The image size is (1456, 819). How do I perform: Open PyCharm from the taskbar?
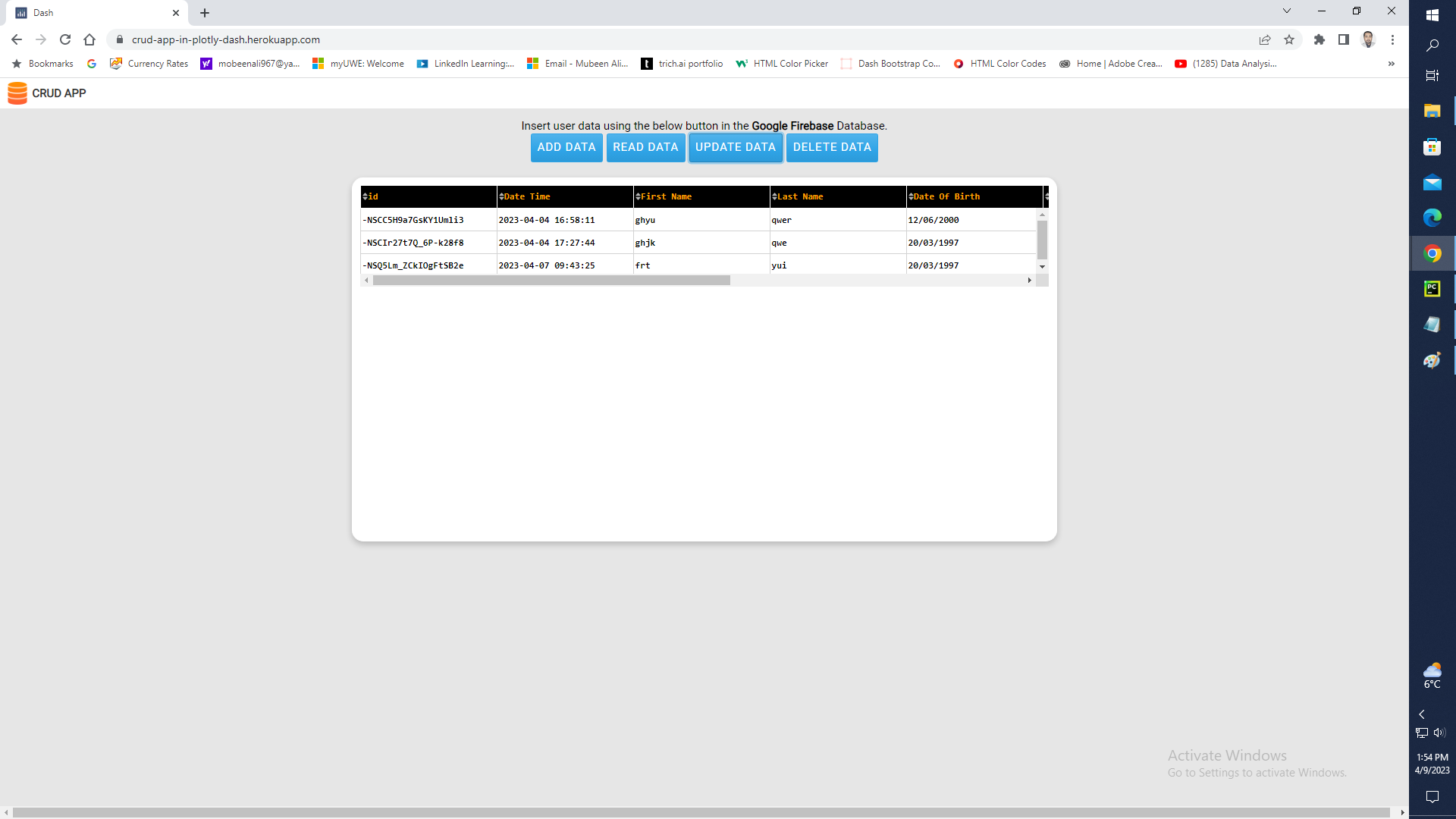coord(1432,289)
